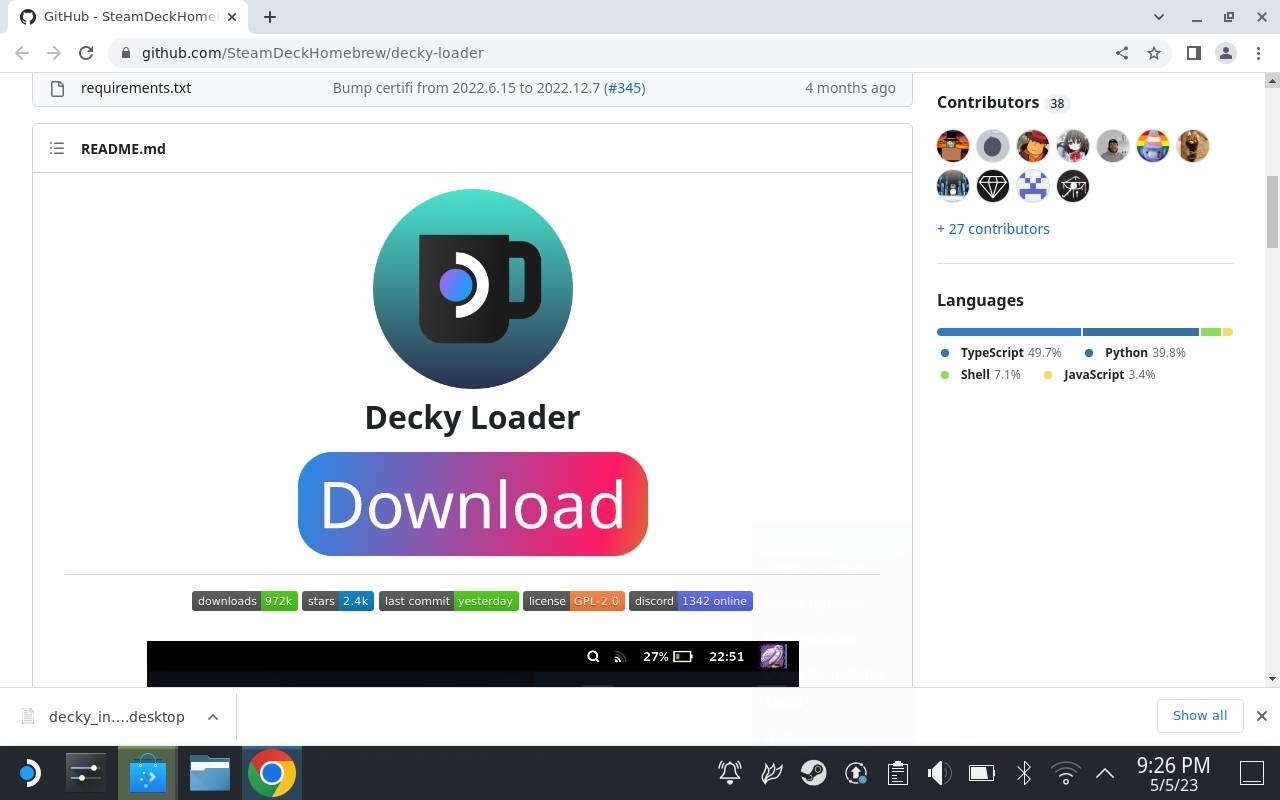The image size is (1280, 800).
Task: Open the + 27 contributors link
Action: [993, 229]
